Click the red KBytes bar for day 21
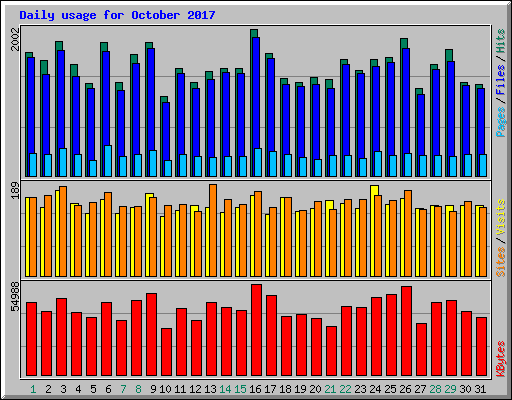 coord(332,351)
